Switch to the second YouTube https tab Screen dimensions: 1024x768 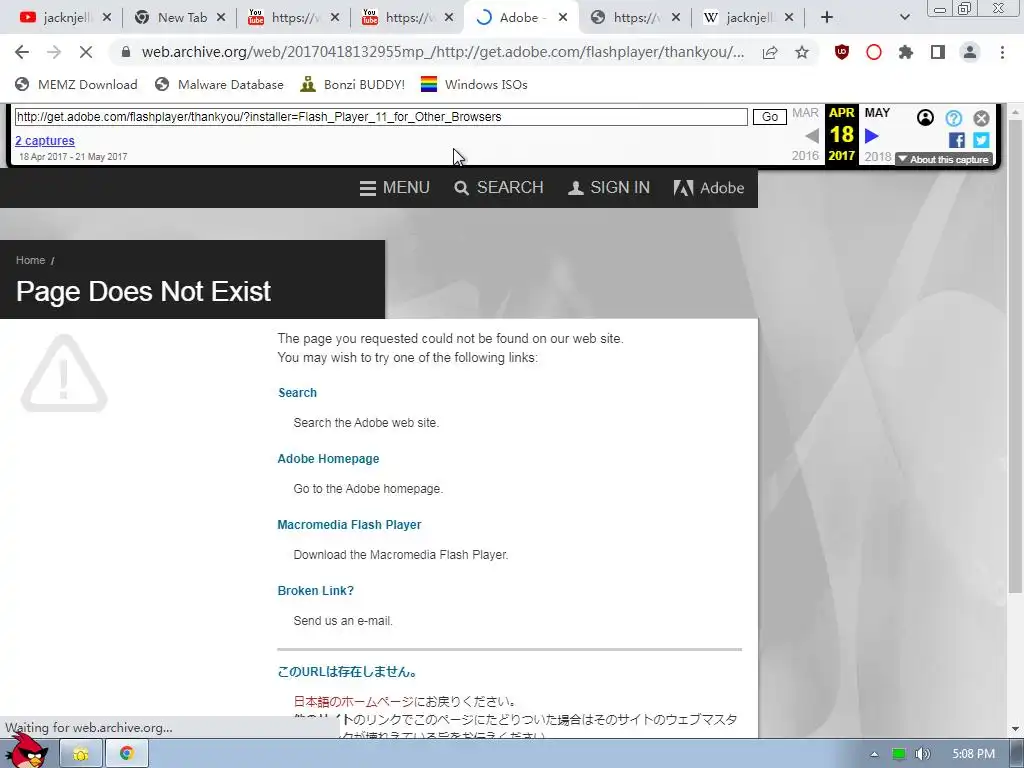[408, 18]
